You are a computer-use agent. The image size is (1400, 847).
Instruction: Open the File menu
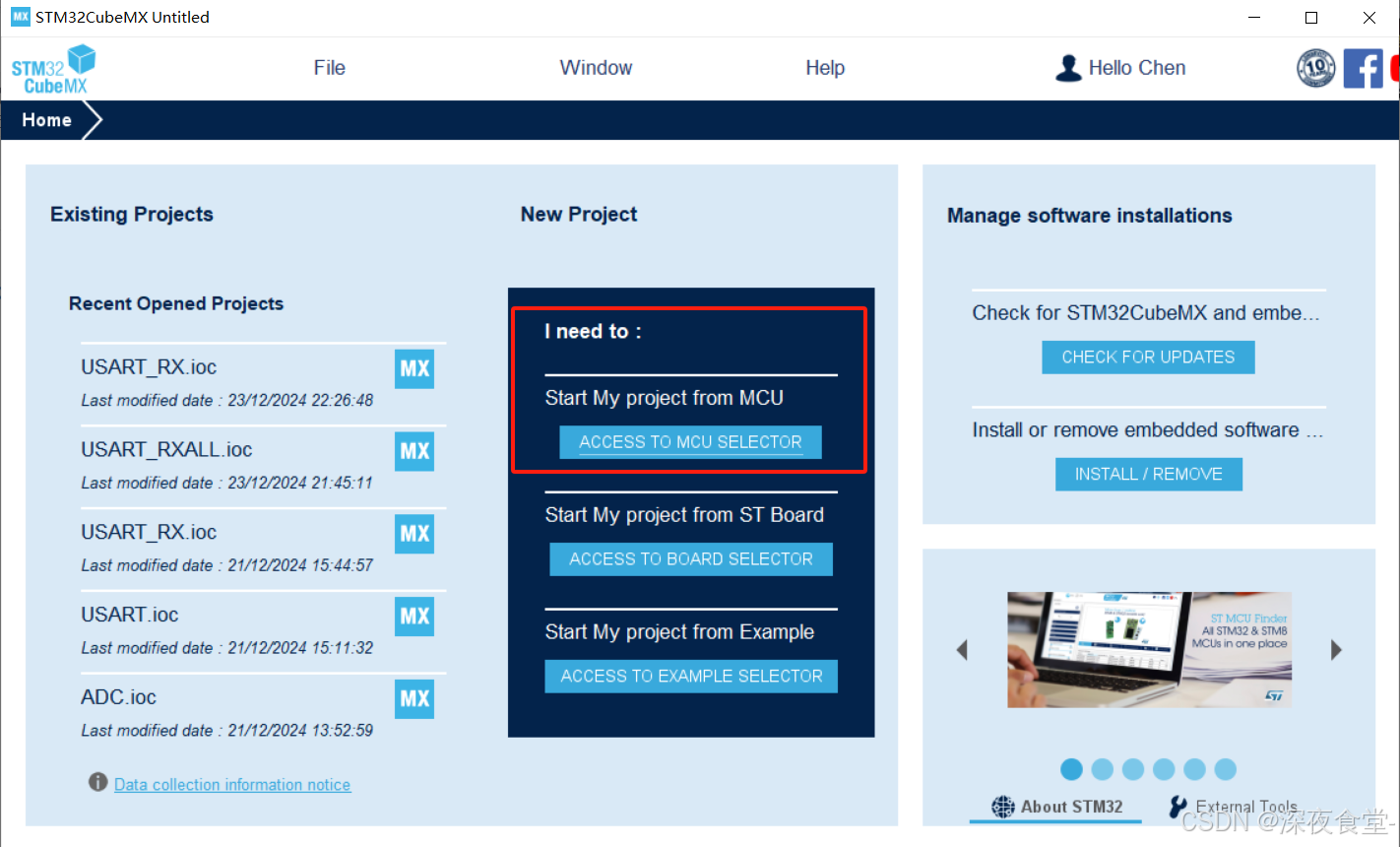pyautogui.click(x=330, y=68)
